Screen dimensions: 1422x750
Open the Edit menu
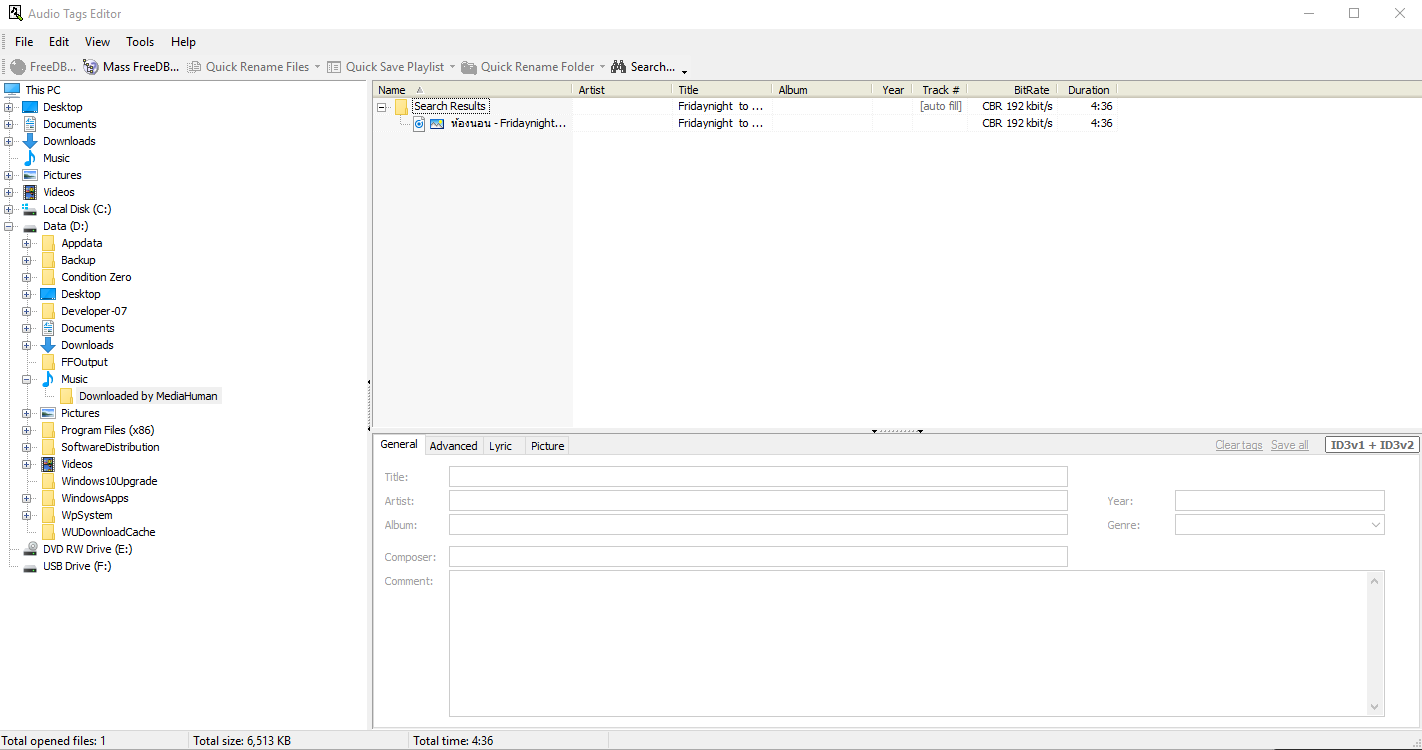pos(59,42)
